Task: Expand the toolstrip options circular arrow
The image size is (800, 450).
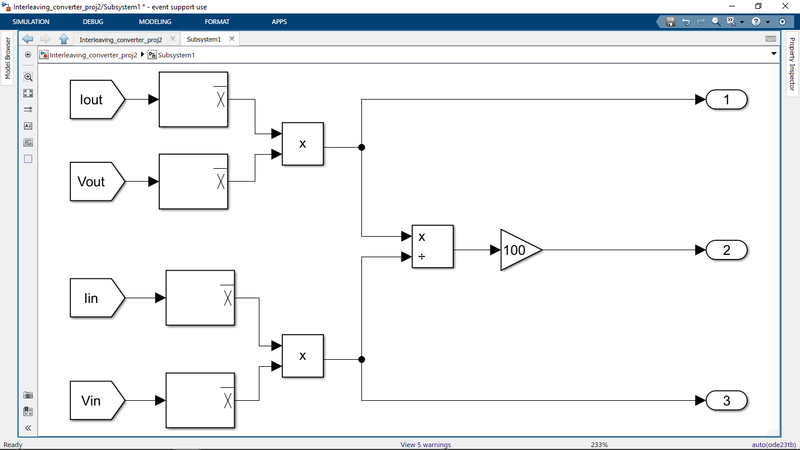Action: click(783, 21)
